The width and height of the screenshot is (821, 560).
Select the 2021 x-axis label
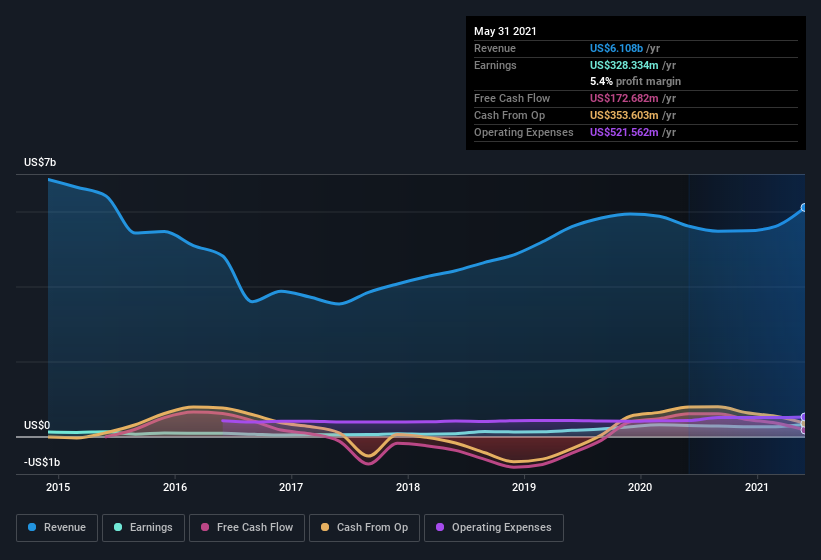tap(757, 487)
